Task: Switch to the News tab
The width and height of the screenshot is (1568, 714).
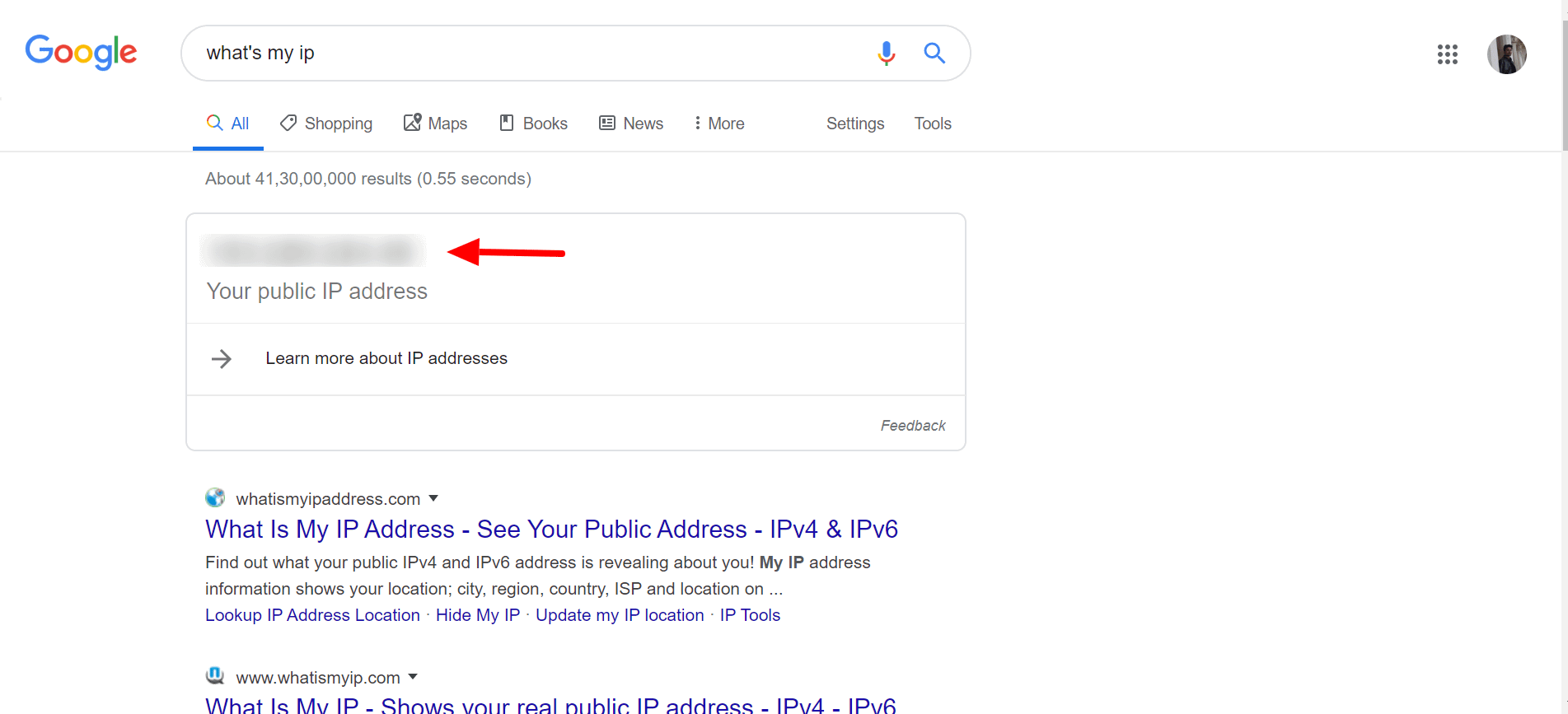Action: pyautogui.click(x=631, y=124)
